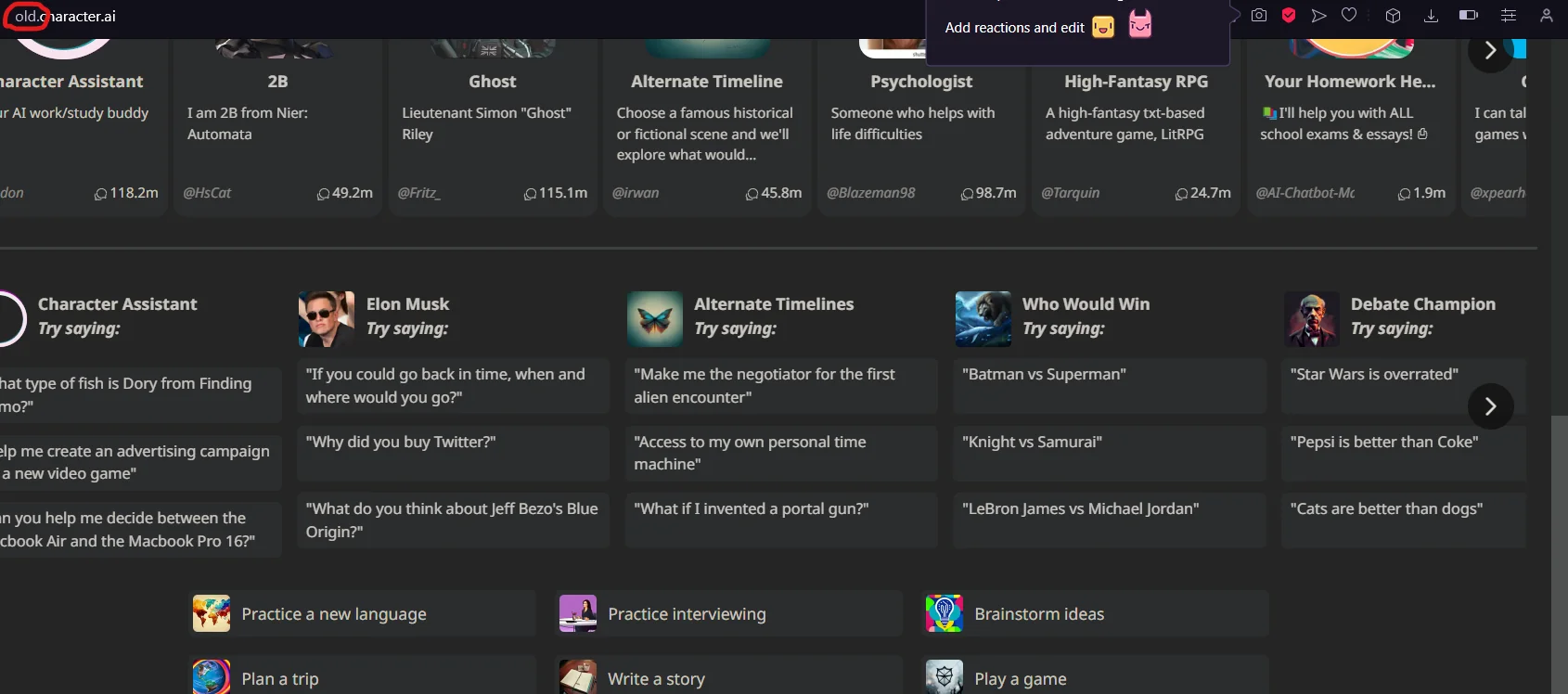The image size is (1568, 694).
Task: Click the lightbulb Brainstorm ideas icon
Action: (x=945, y=613)
